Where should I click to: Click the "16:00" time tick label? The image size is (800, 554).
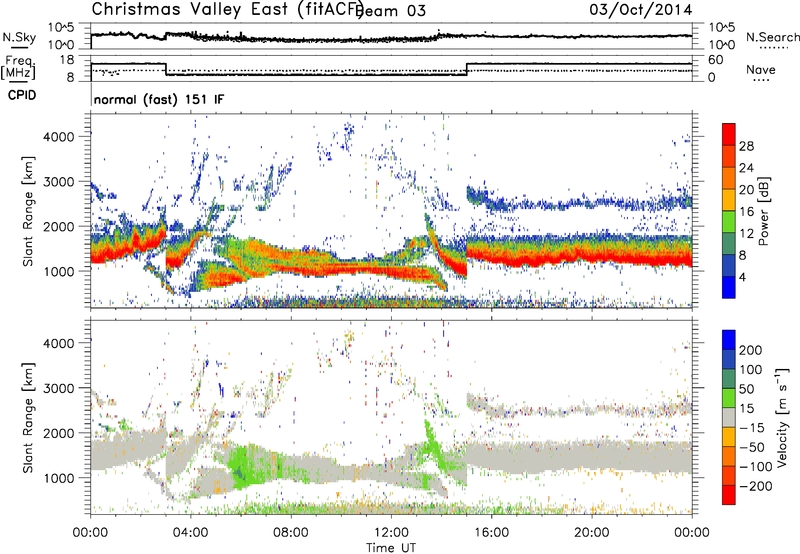[x=491, y=533]
